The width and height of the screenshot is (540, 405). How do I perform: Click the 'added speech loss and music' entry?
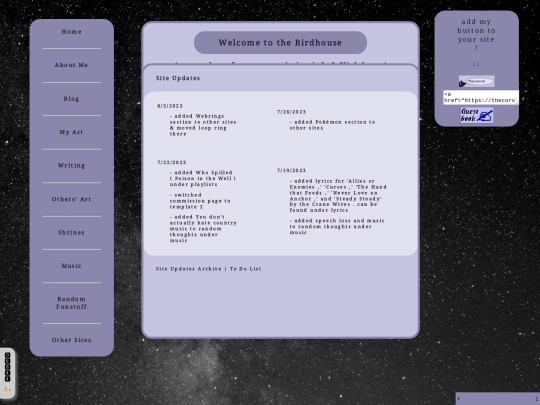[x=337, y=226]
